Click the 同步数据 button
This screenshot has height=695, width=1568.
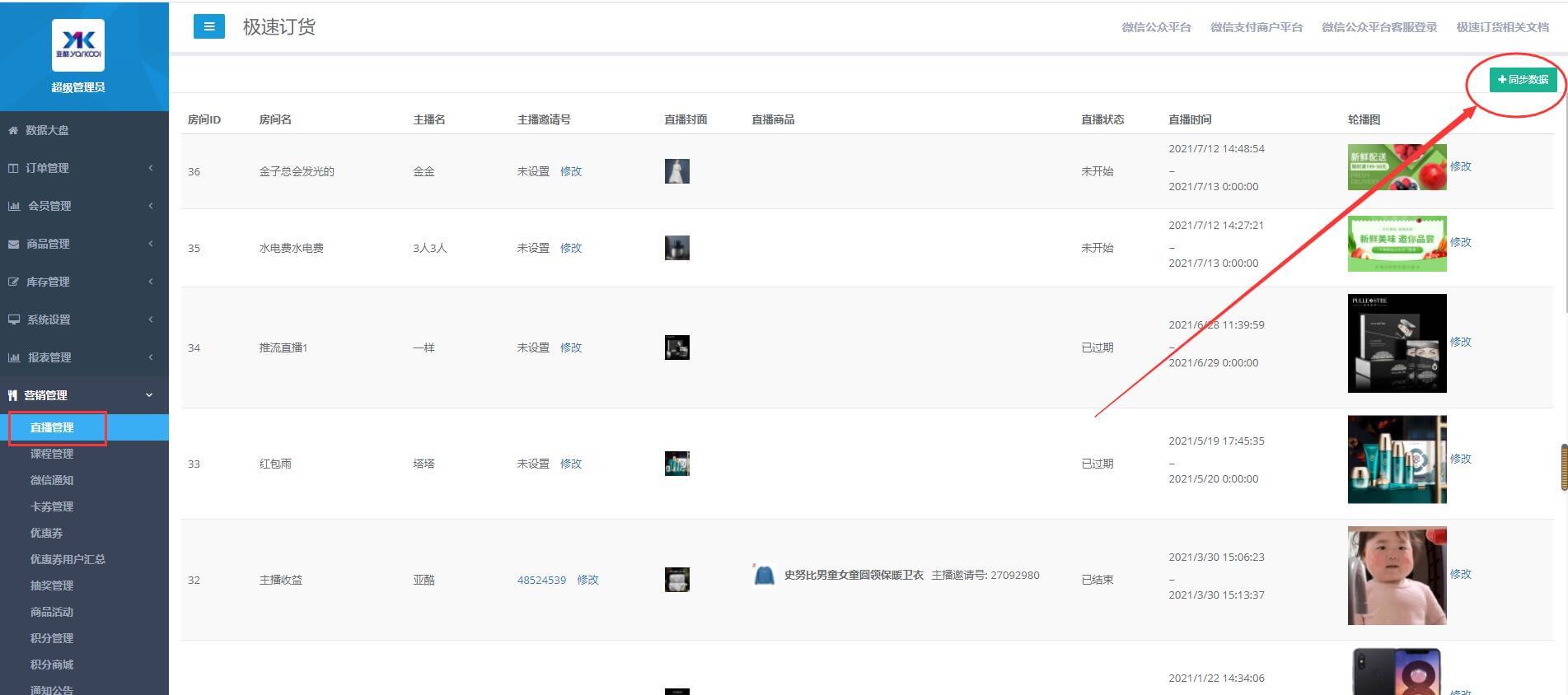[1523, 80]
